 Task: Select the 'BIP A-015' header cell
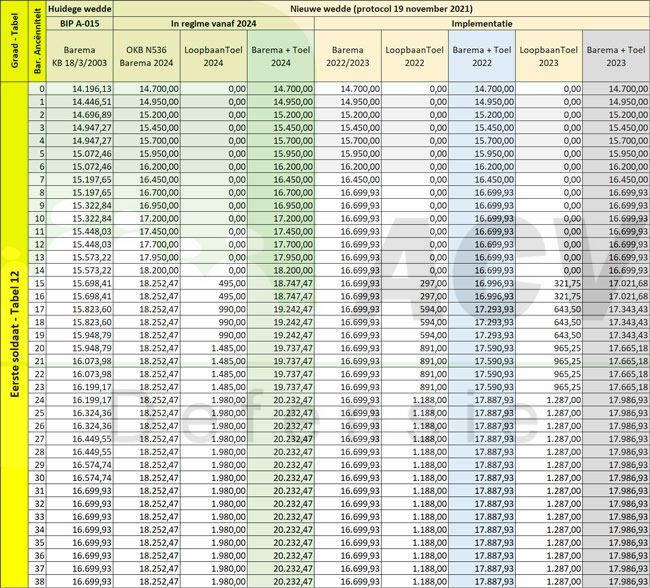[80, 23]
